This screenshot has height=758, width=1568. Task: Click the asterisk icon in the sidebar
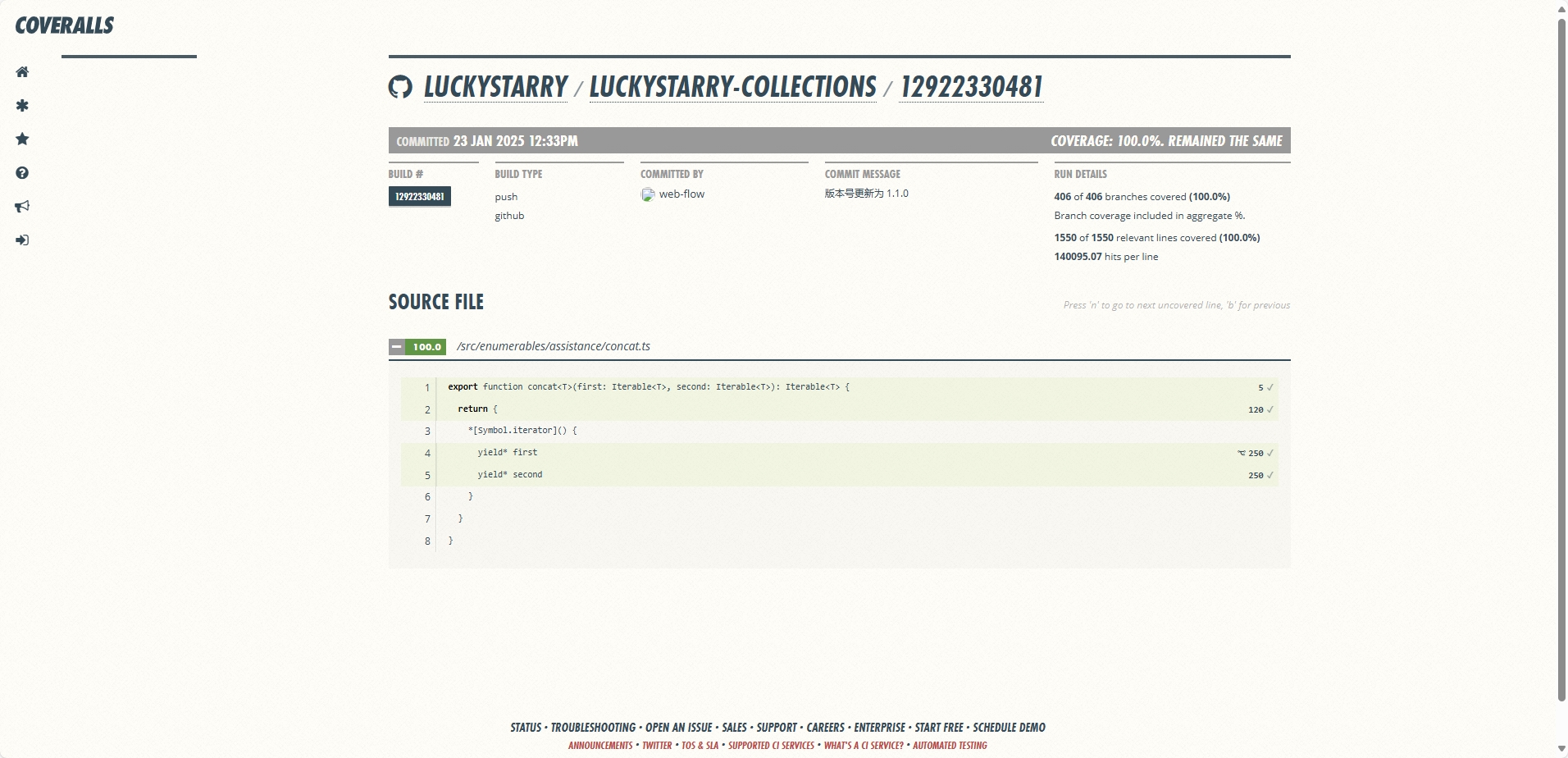(x=22, y=106)
